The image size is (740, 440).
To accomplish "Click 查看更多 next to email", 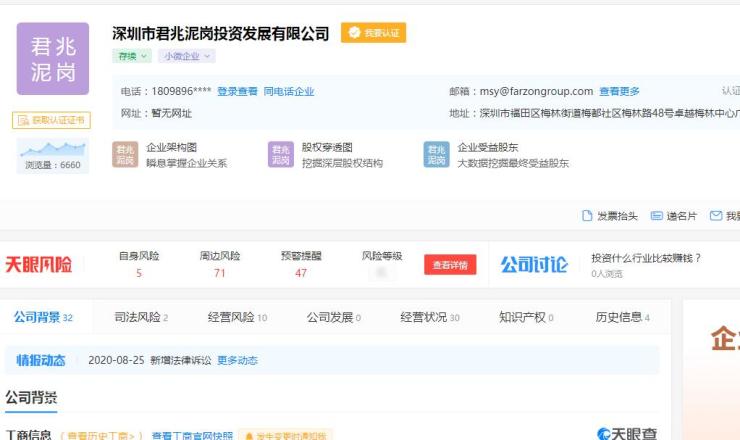I will click(619, 92).
